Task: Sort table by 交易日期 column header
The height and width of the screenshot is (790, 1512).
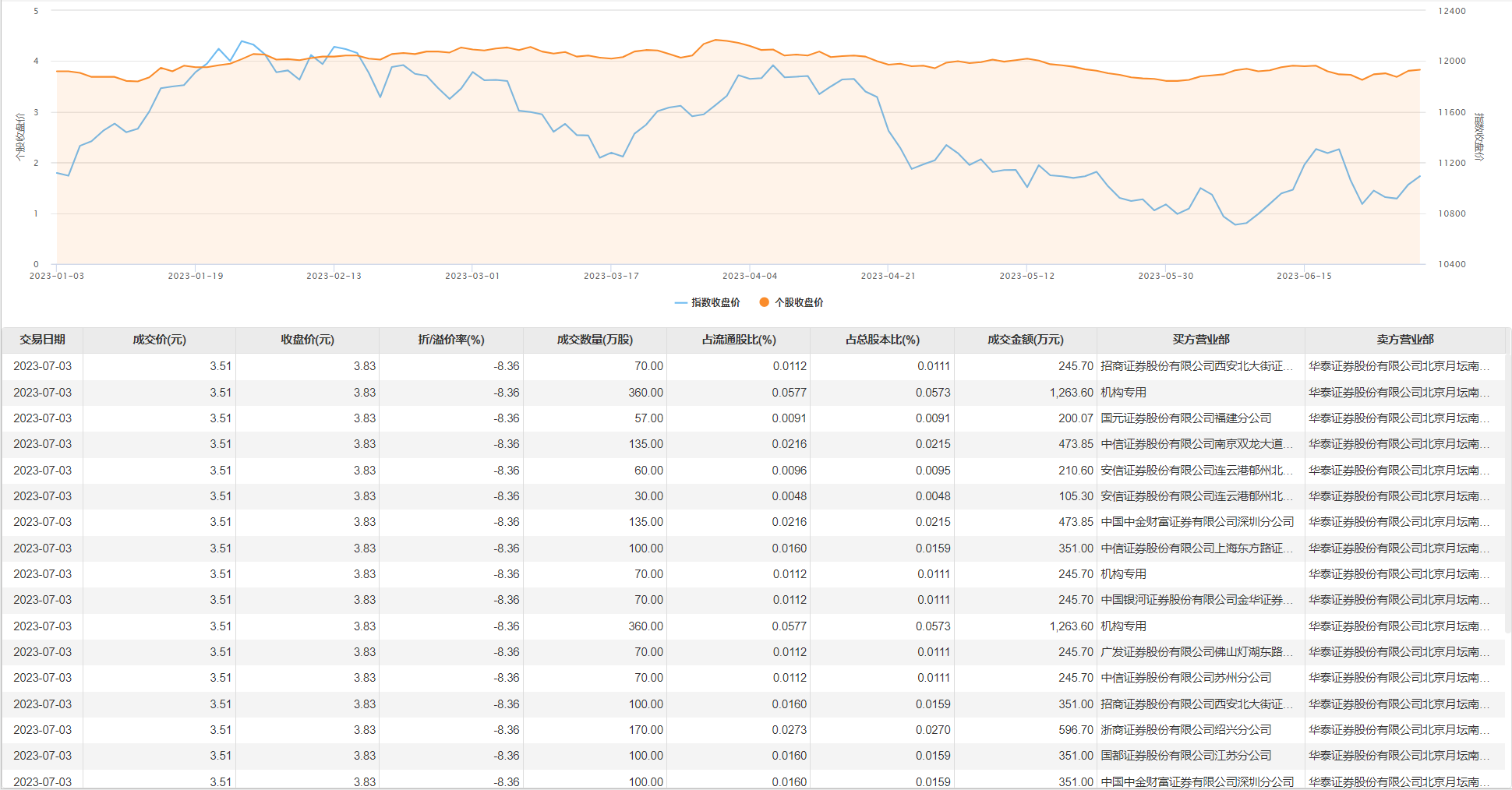Action: (43, 340)
